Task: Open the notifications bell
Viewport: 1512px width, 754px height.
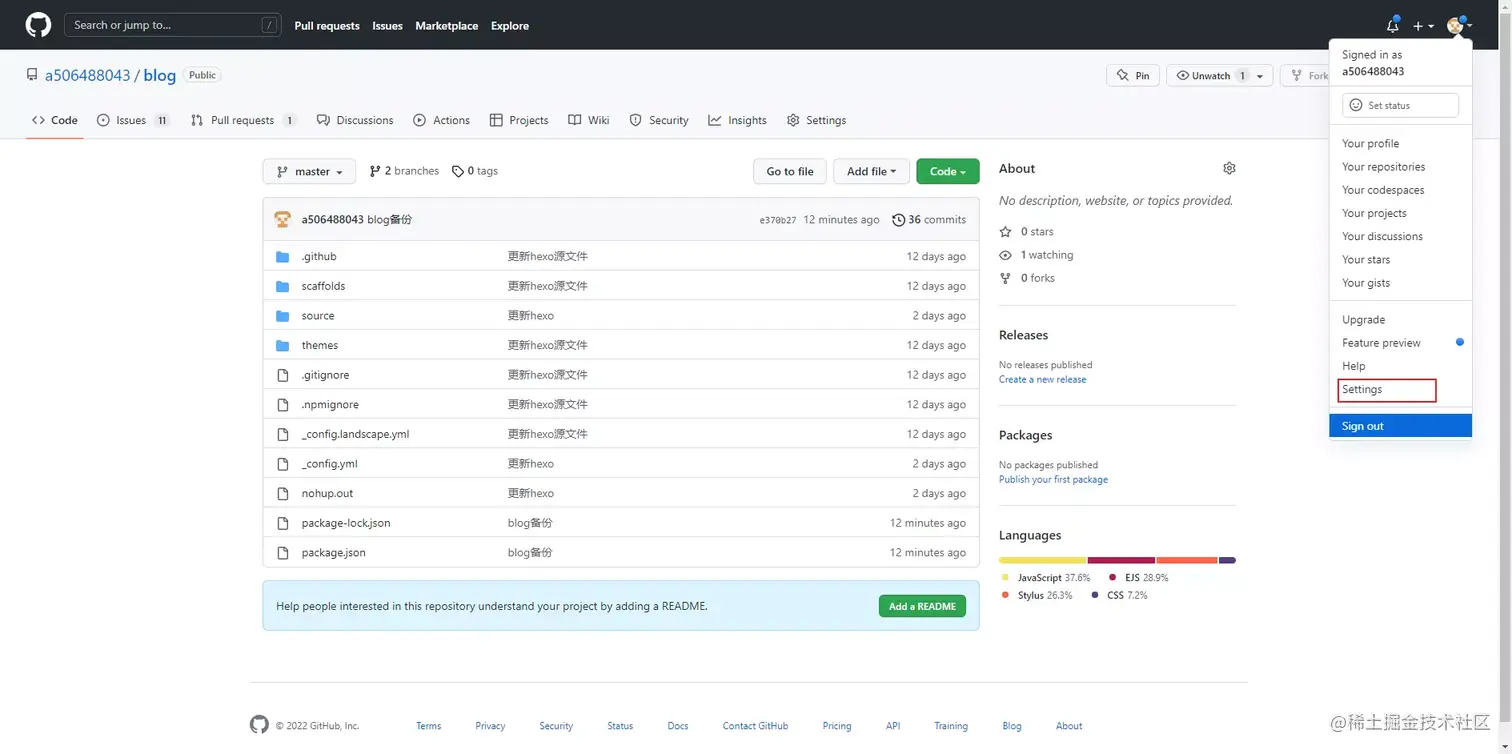Action: (x=1392, y=26)
